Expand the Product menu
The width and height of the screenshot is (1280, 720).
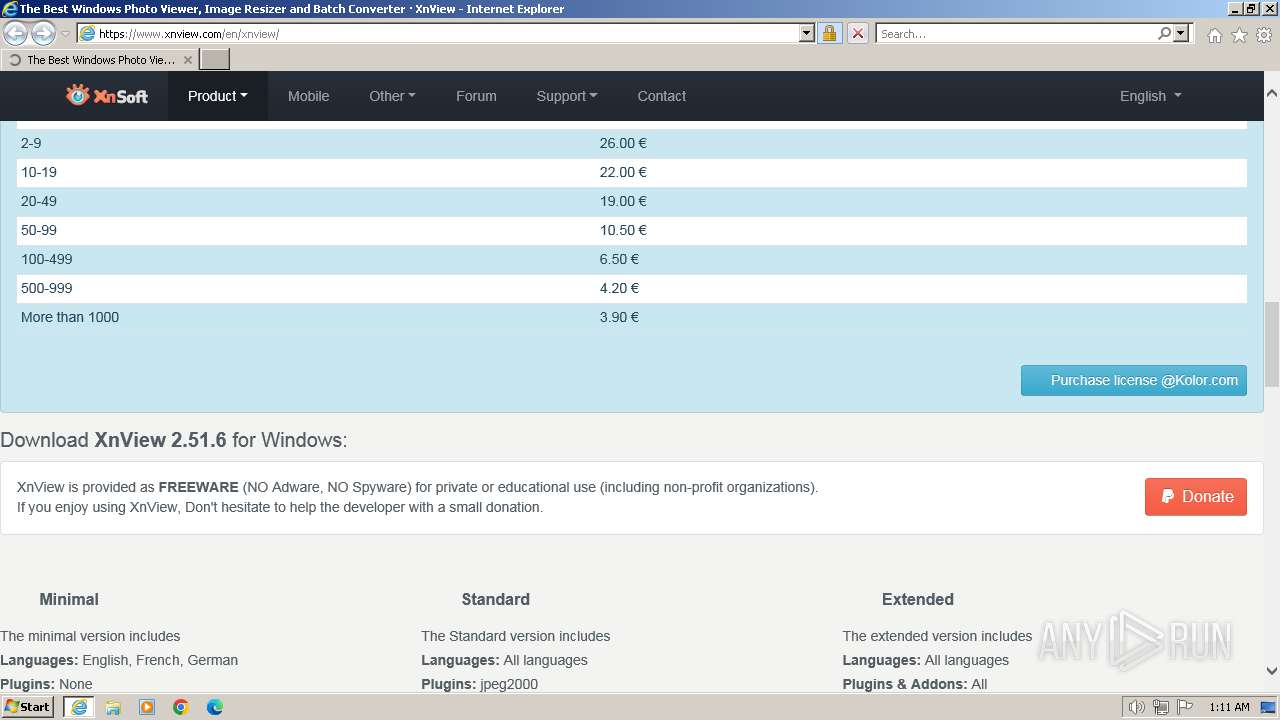click(218, 96)
